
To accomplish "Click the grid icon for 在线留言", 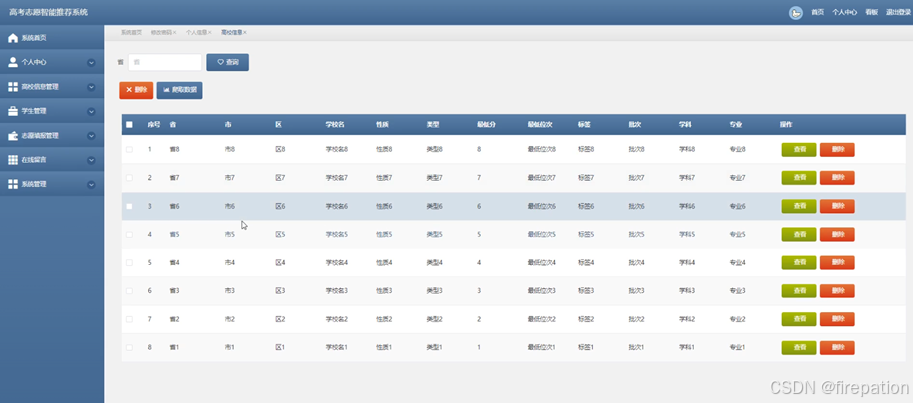I will pos(13,160).
